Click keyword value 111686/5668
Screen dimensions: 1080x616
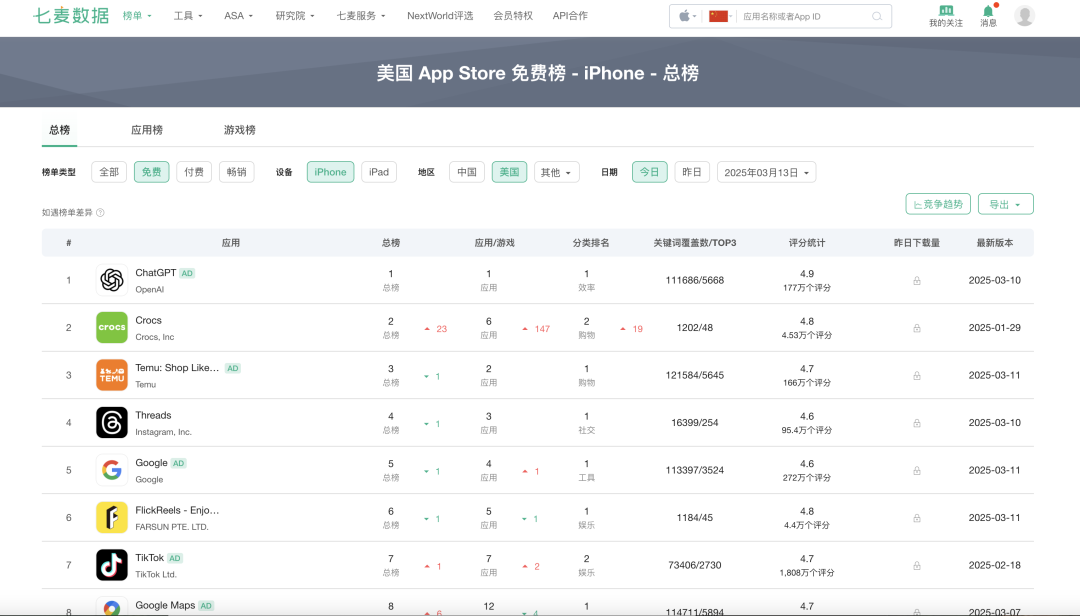695,280
